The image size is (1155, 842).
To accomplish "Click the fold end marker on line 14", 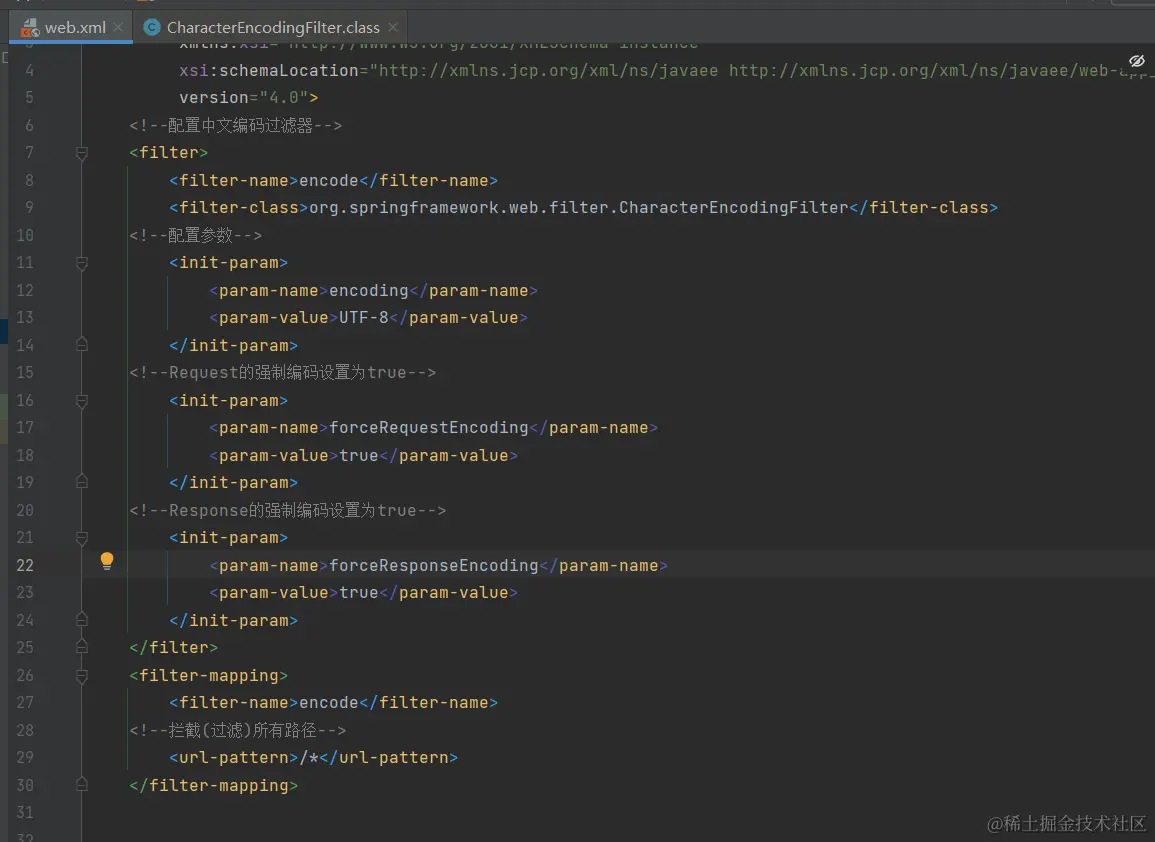I will pyautogui.click(x=82, y=344).
